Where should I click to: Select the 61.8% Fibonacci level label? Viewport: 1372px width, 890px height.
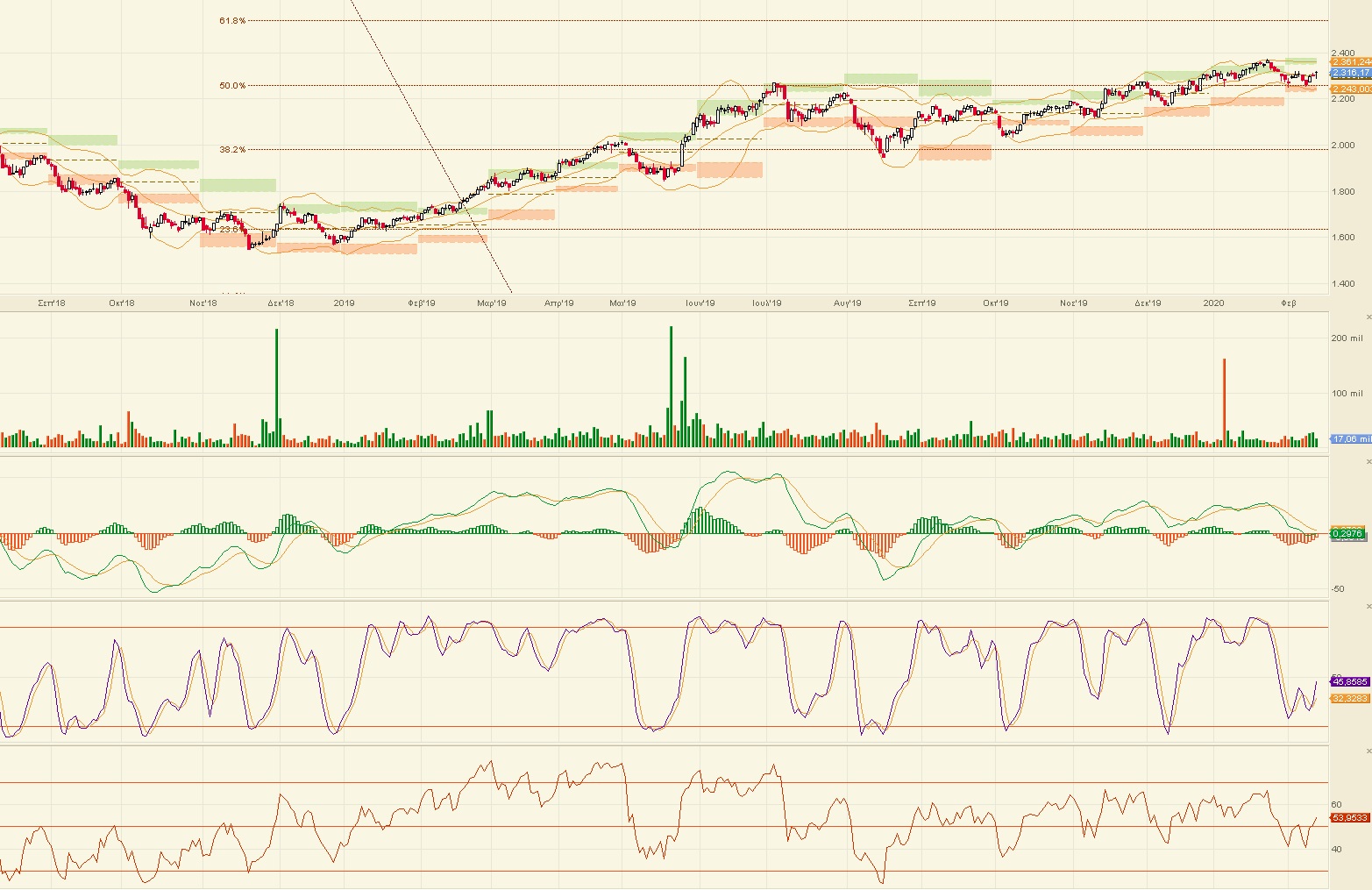(x=232, y=20)
